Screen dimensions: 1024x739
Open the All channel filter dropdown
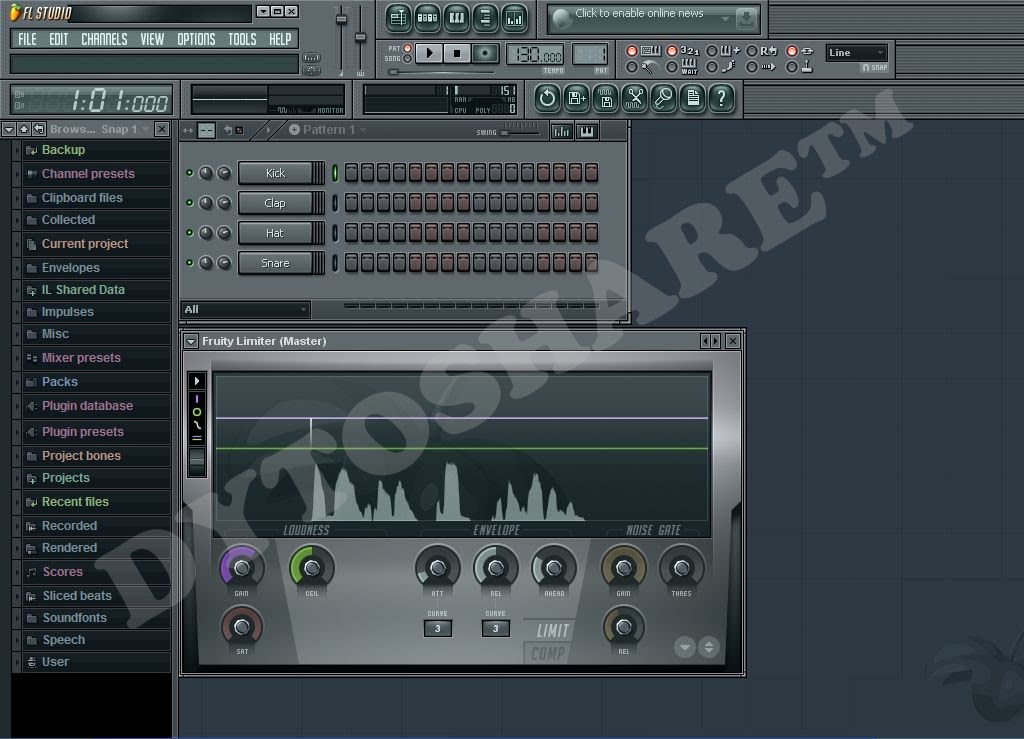point(245,309)
